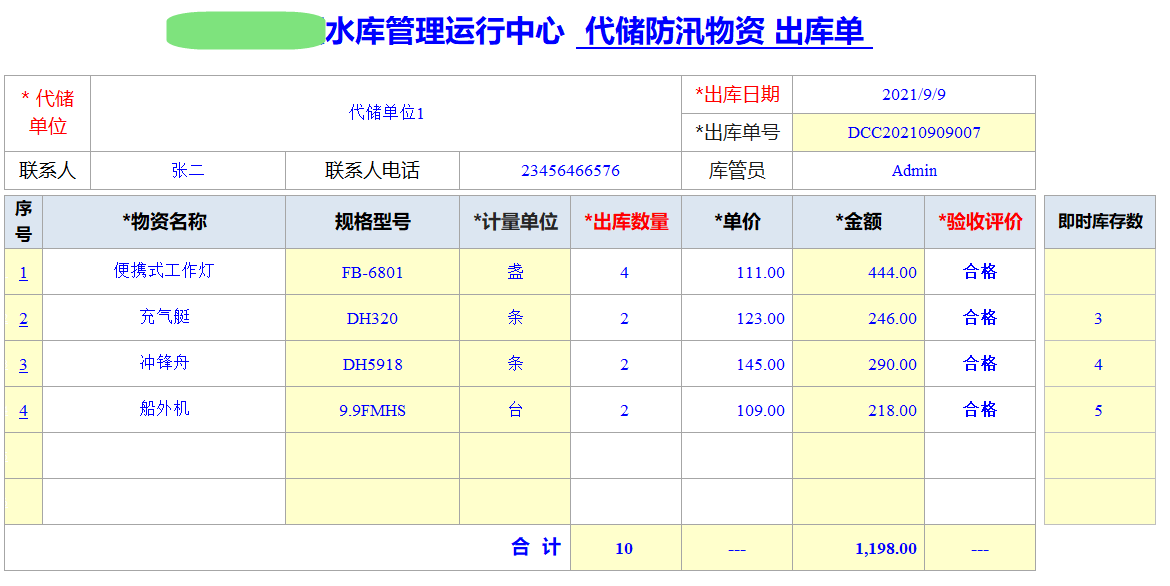Click the 即时库存数 column header
Viewport: 1170px width, 586px height.
[1100, 222]
